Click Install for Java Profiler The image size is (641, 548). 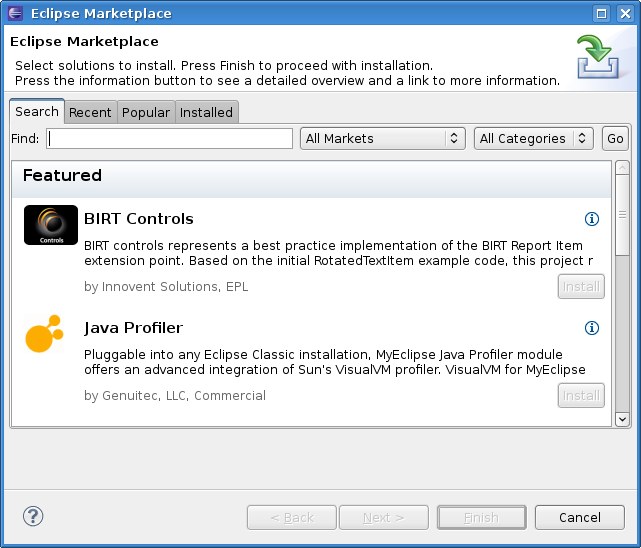581,396
